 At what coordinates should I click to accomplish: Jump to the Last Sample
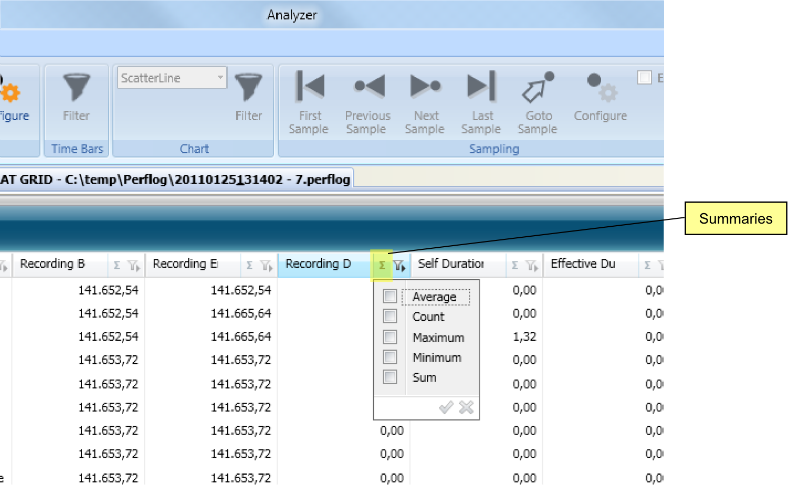(x=482, y=103)
